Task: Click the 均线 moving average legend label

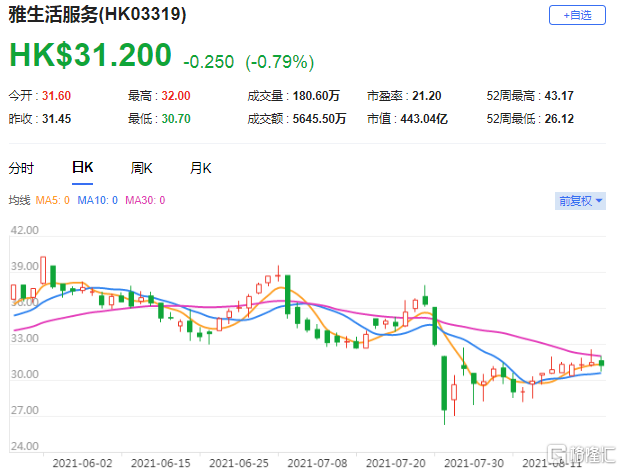Action: tap(19, 200)
